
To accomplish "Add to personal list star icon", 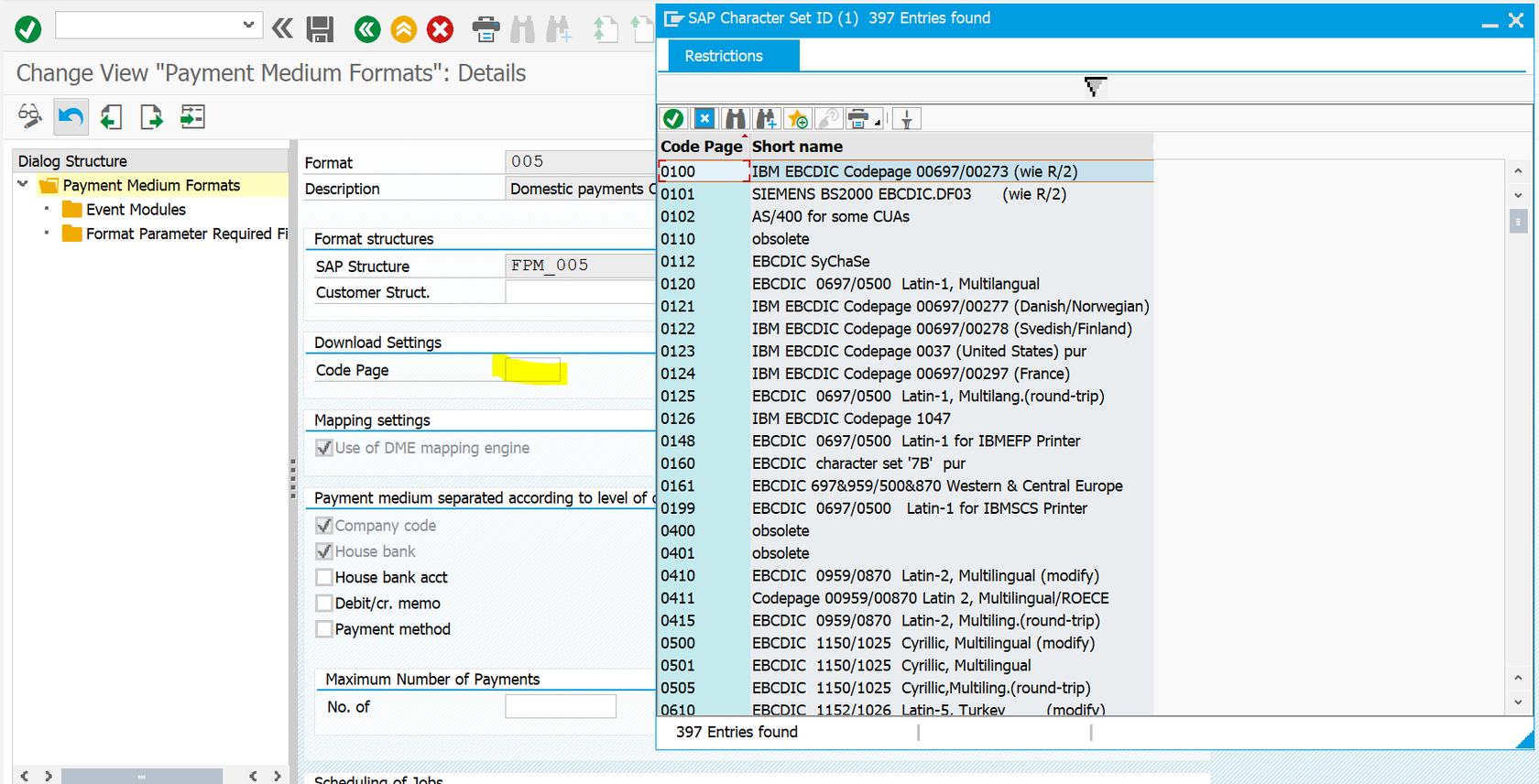I will pos(798,118).
